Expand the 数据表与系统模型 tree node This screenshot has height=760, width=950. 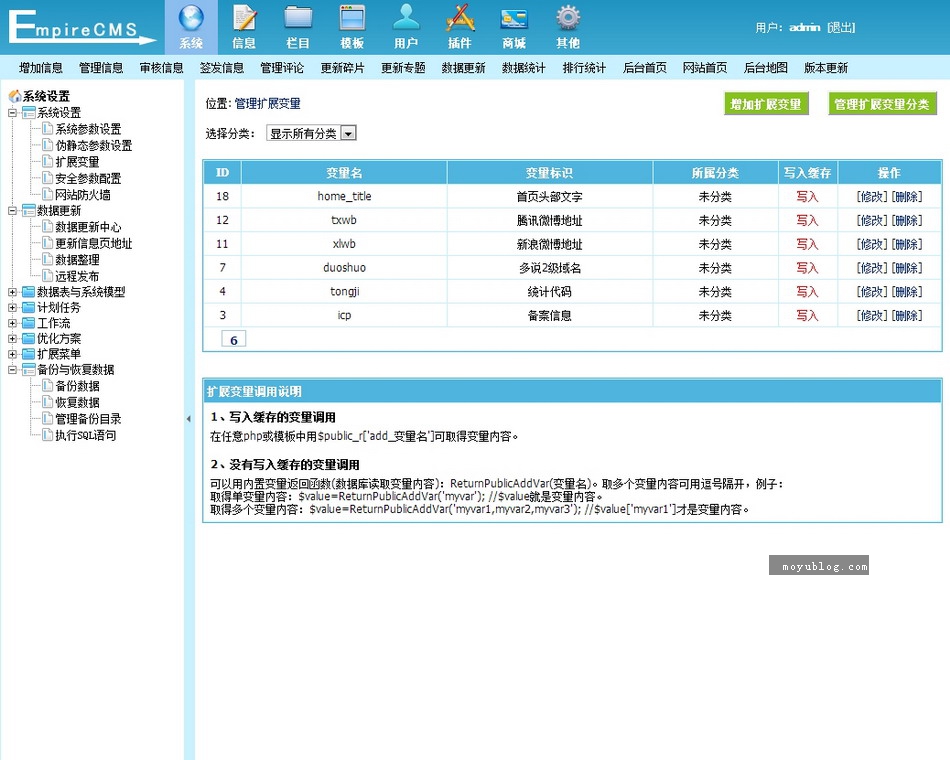12,292
